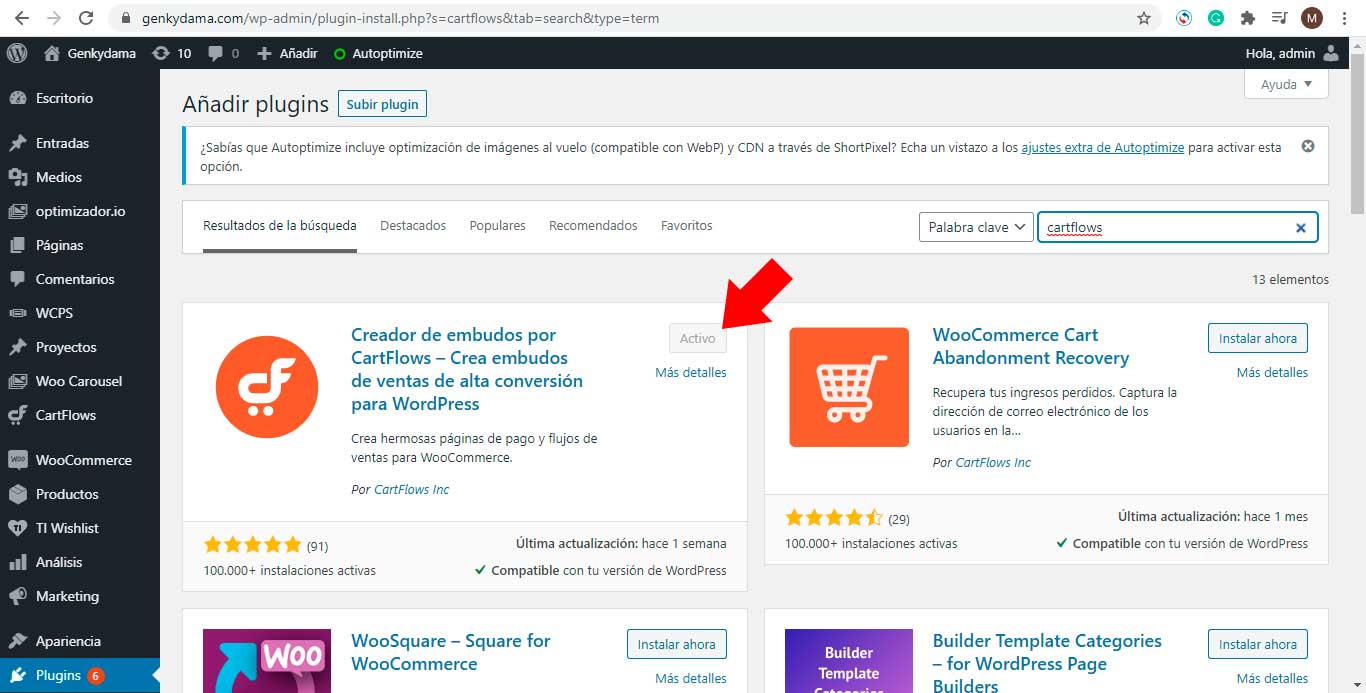Clear the search with X icon
This screenshot has width=1366, height=693.
1301,228
